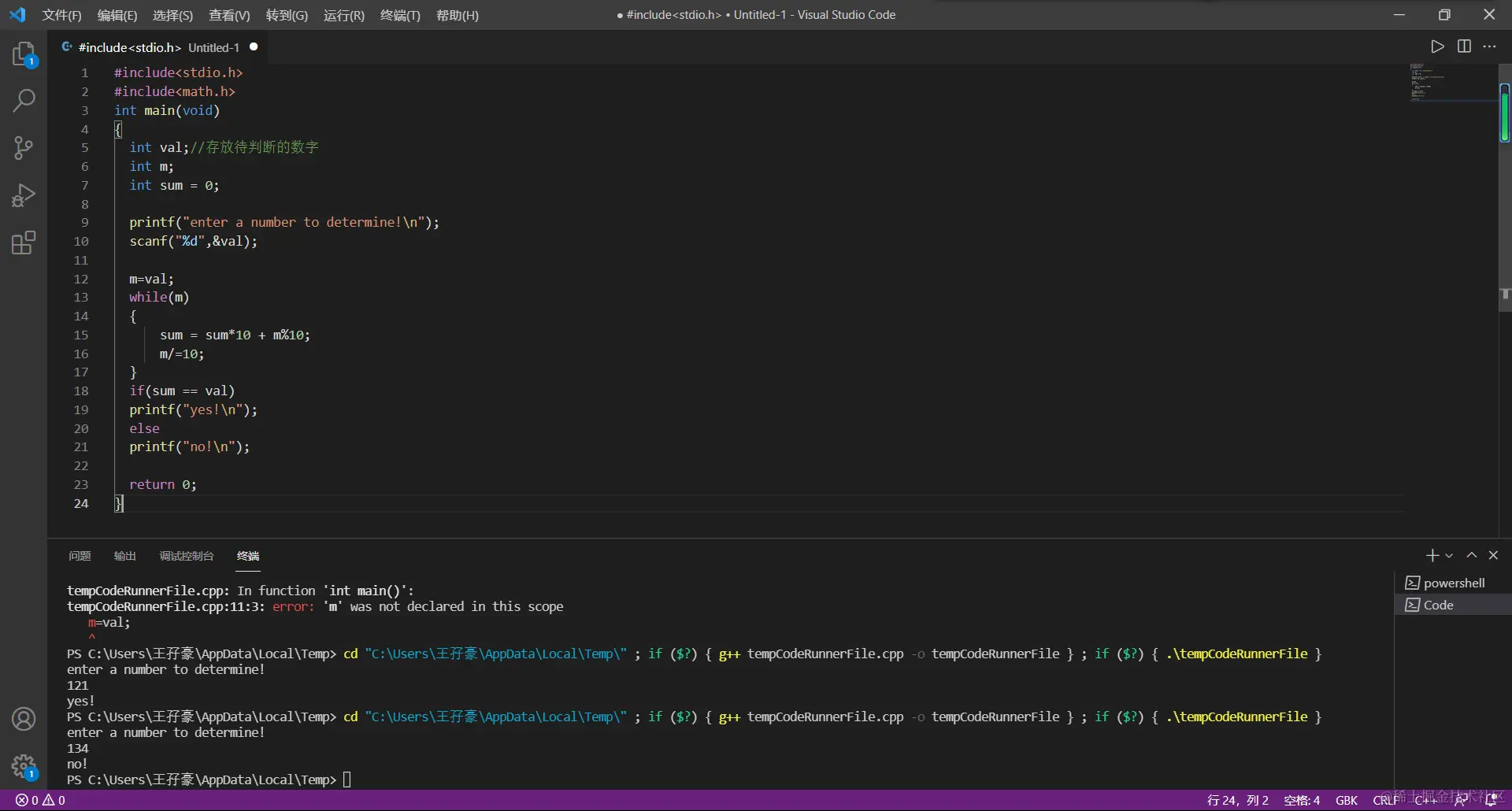
Task: Open notifications bell in status bar
Action: tap(1491, 800)
